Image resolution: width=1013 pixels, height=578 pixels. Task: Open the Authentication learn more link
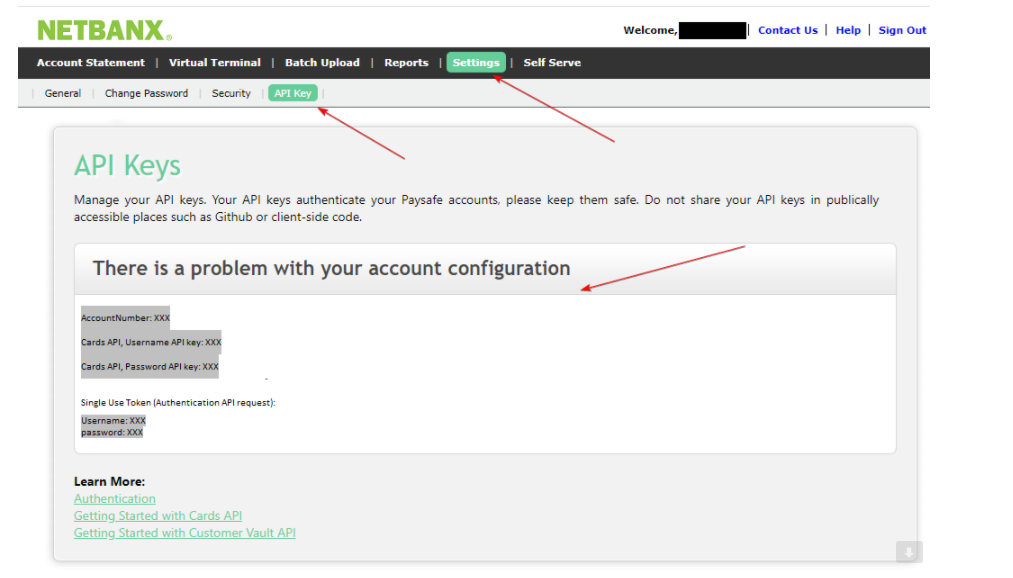[114, 499]
